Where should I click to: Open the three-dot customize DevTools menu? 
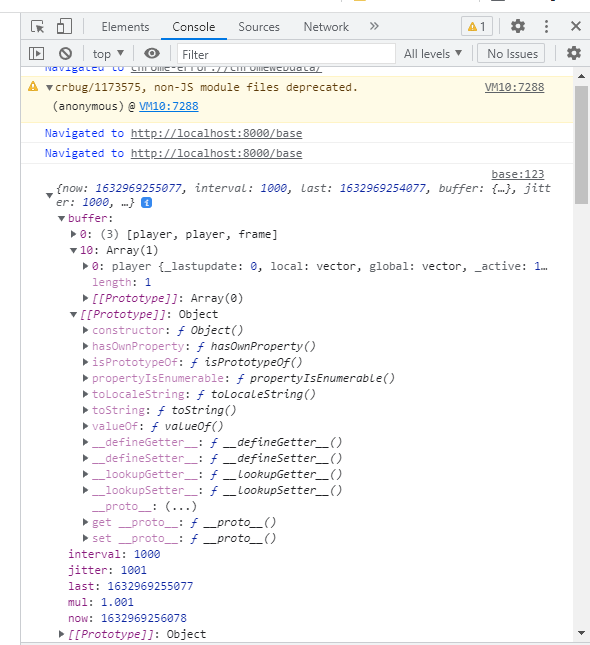(x=546, y=26)
